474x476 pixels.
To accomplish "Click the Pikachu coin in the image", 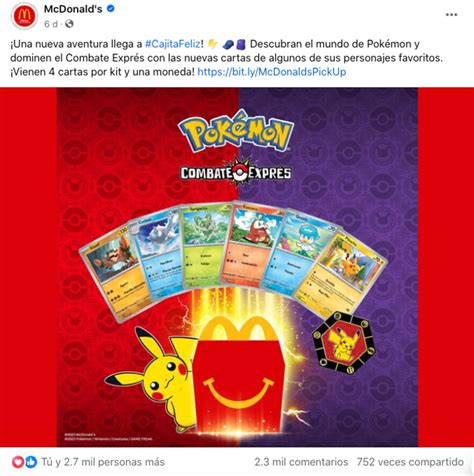I will coord(345,342).
